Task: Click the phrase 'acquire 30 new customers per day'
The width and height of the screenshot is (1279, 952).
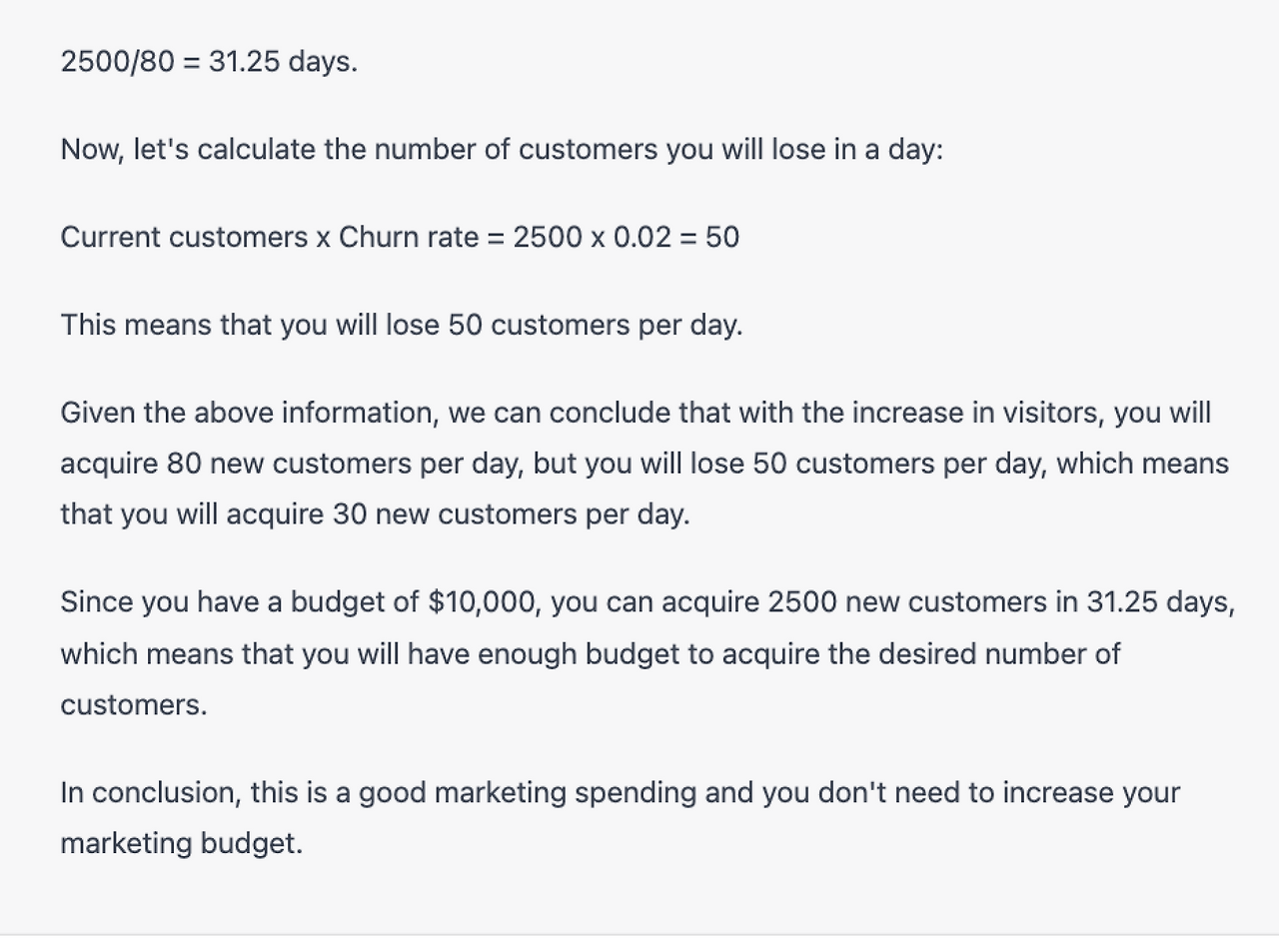Action: click(x=458, y=514)
